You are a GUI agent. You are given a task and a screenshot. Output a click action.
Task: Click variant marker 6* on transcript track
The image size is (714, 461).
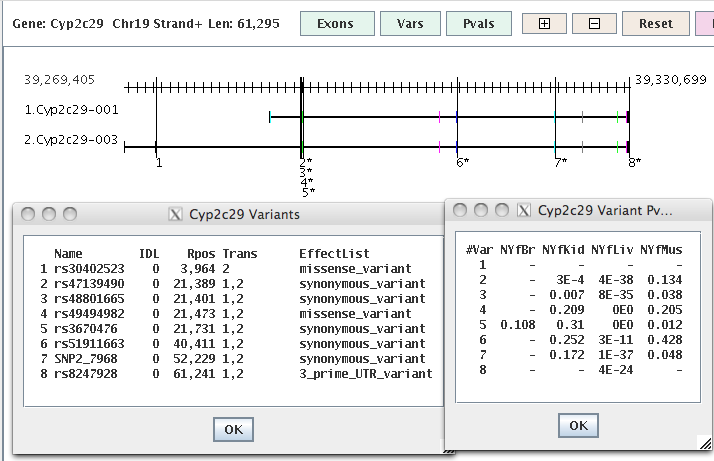click(461, 161)
